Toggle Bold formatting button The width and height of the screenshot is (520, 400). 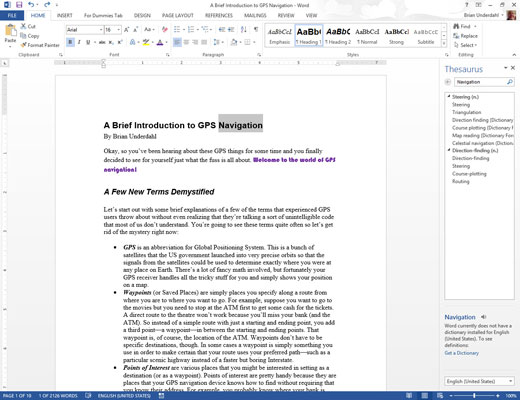(x=70, y=42)
